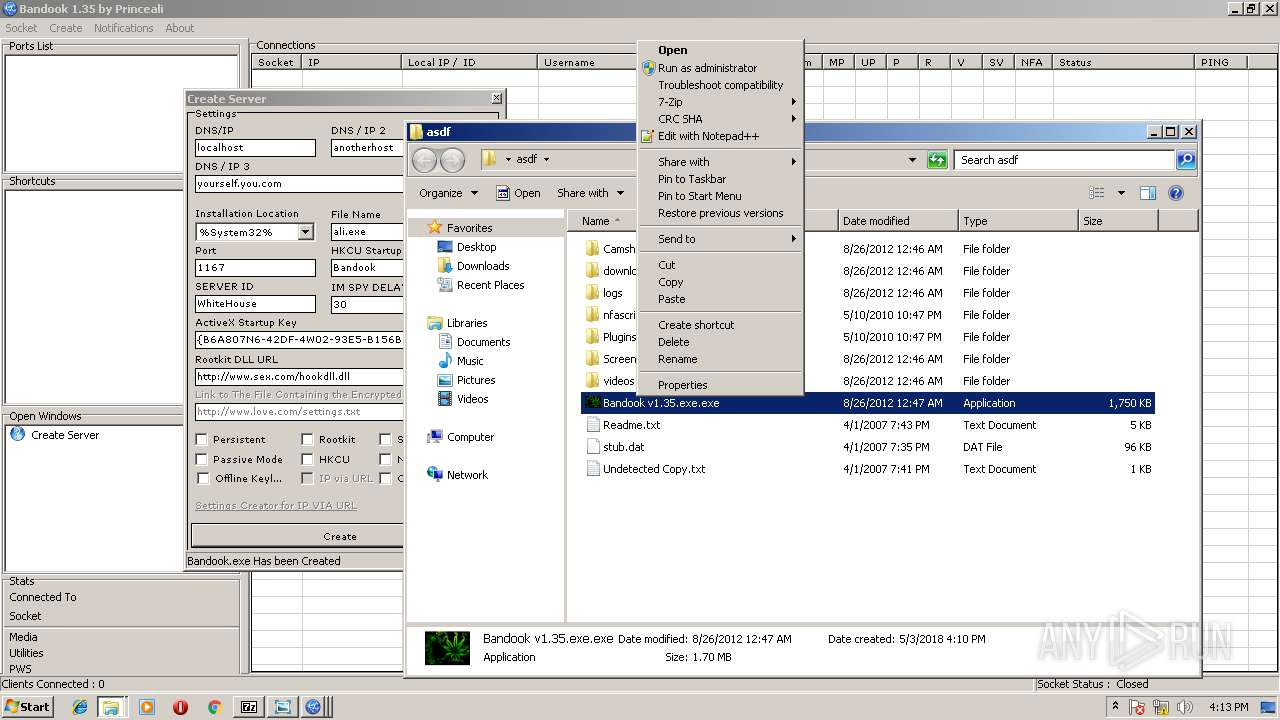This screenshot has width=1280, height=720.
Task: Expand the Send to context submenu
Action: (720, 239)
